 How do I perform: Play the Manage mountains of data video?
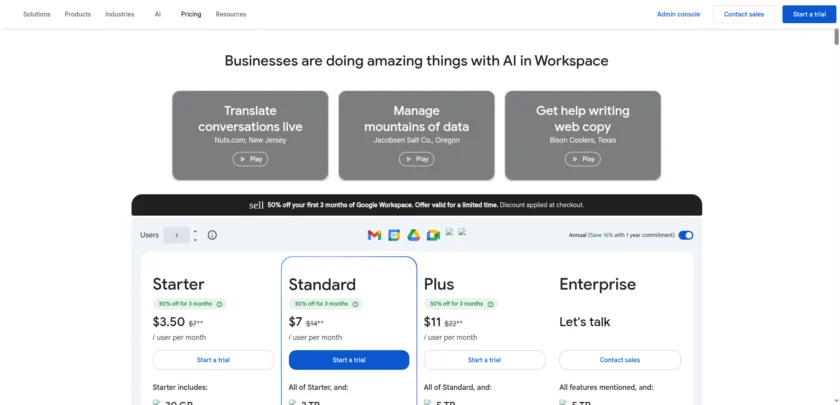(x=416, y=159)
